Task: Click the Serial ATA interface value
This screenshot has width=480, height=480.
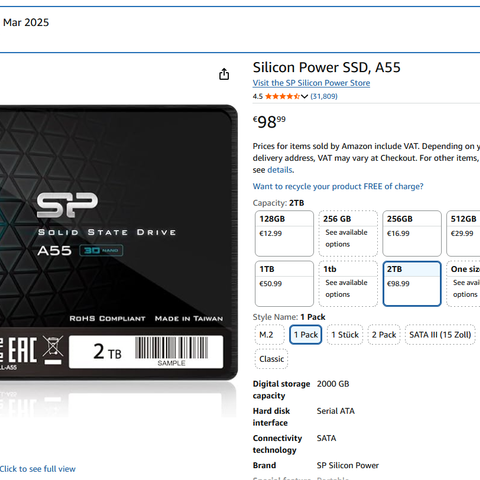Action: (x=336, y=411)
